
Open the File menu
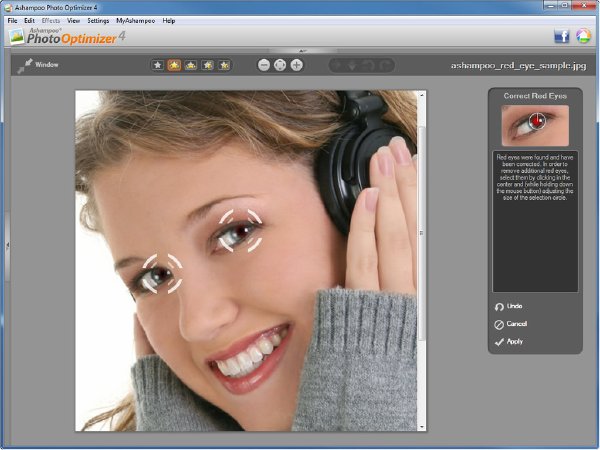pos(12,21)
